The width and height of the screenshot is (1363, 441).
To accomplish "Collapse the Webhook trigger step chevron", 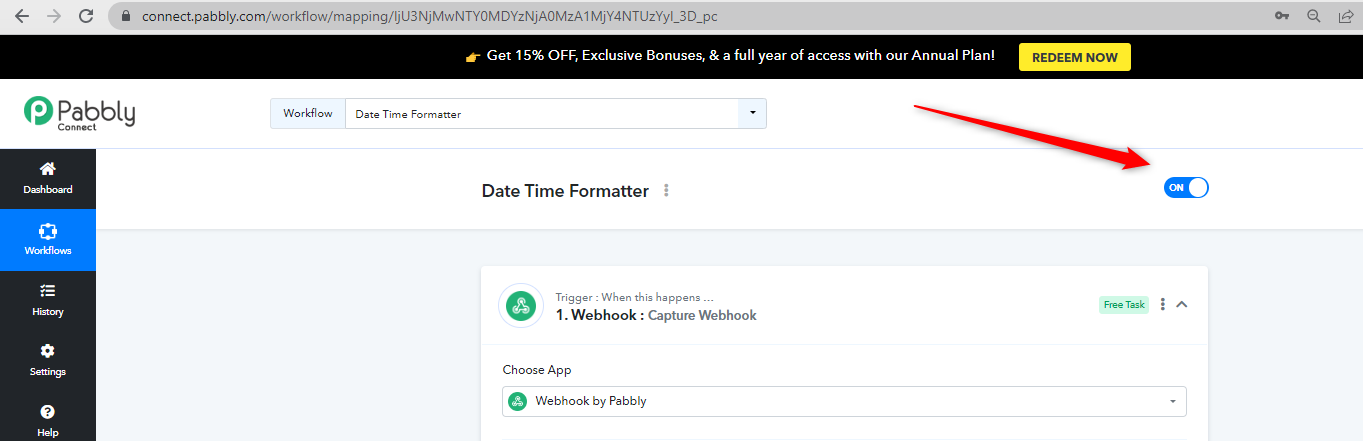I will pyautogui.click(x=1182, y=304).
